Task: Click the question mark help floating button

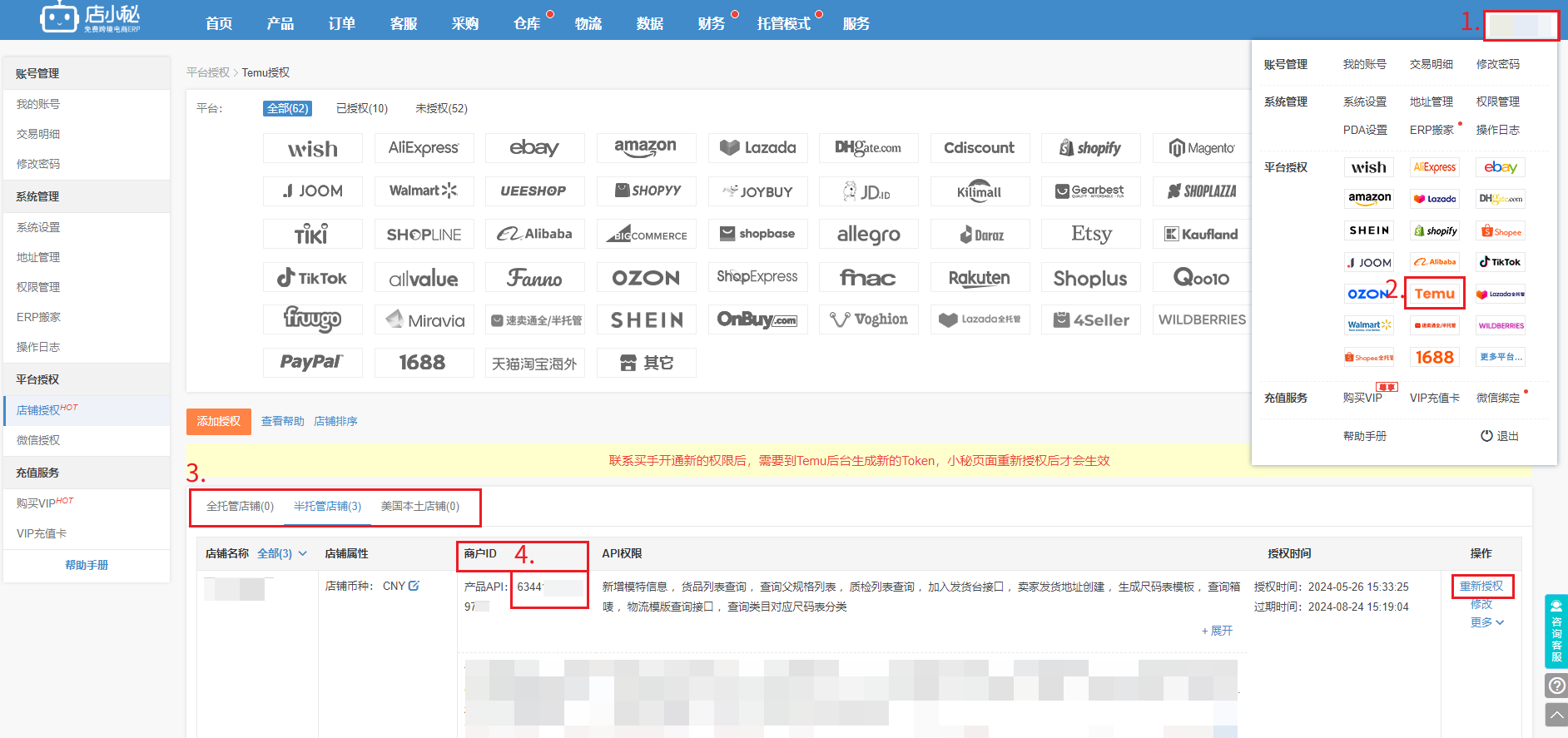Action: pos(1556,686)
